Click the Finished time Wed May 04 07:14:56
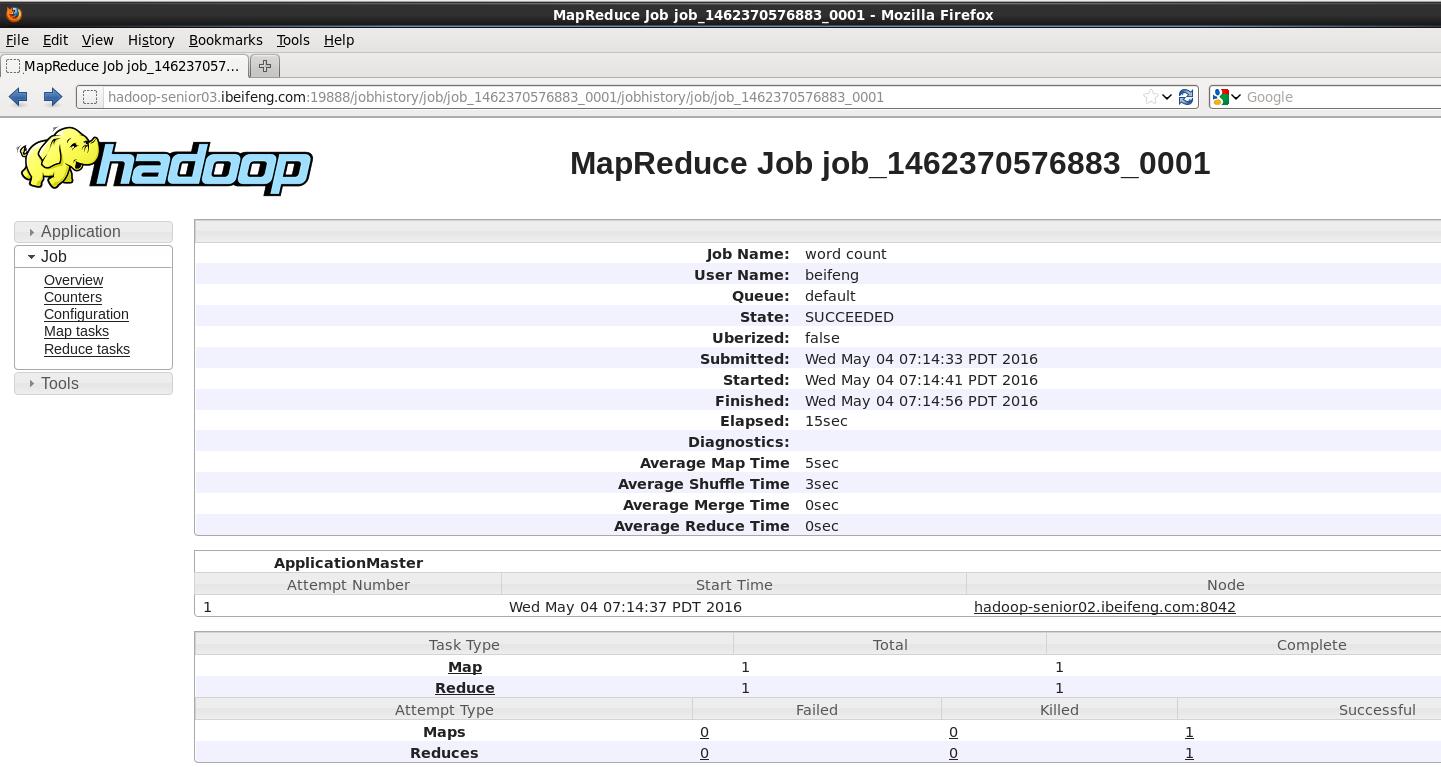The image size is (1441, 767). pyautogui.click(x=921, y=401)
